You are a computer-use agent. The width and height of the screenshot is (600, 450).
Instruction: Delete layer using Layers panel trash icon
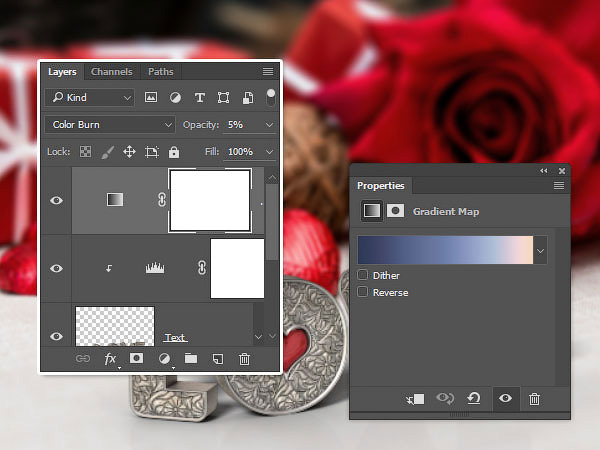[244, 358]
